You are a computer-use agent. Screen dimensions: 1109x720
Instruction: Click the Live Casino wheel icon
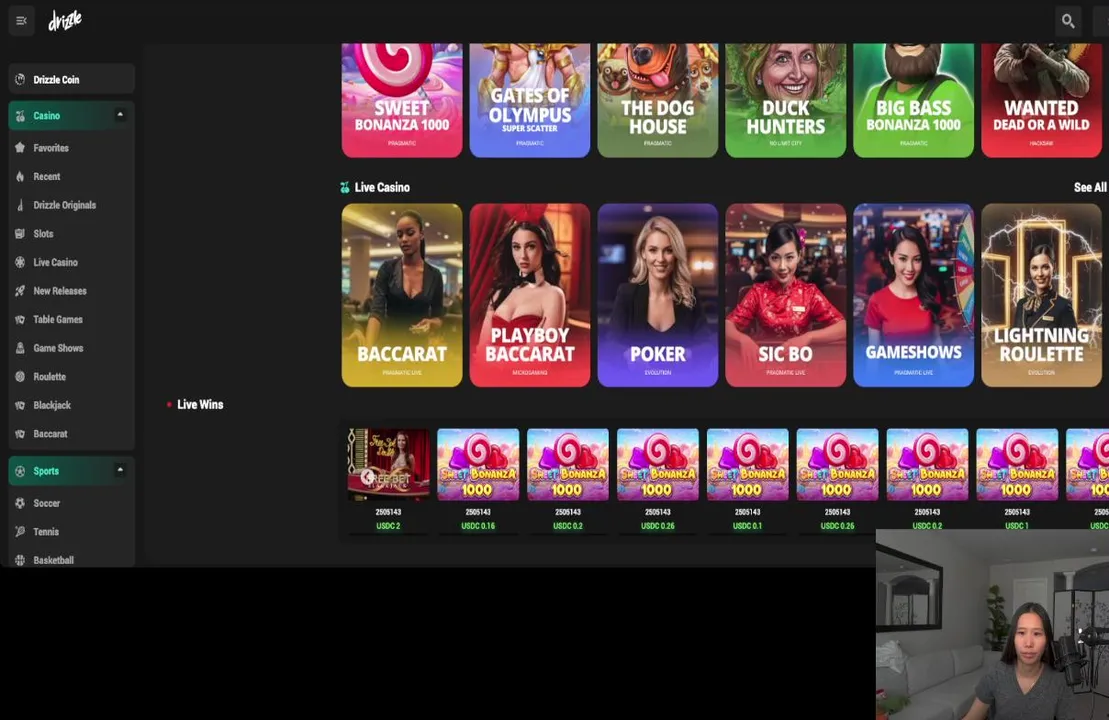point(20,262)
